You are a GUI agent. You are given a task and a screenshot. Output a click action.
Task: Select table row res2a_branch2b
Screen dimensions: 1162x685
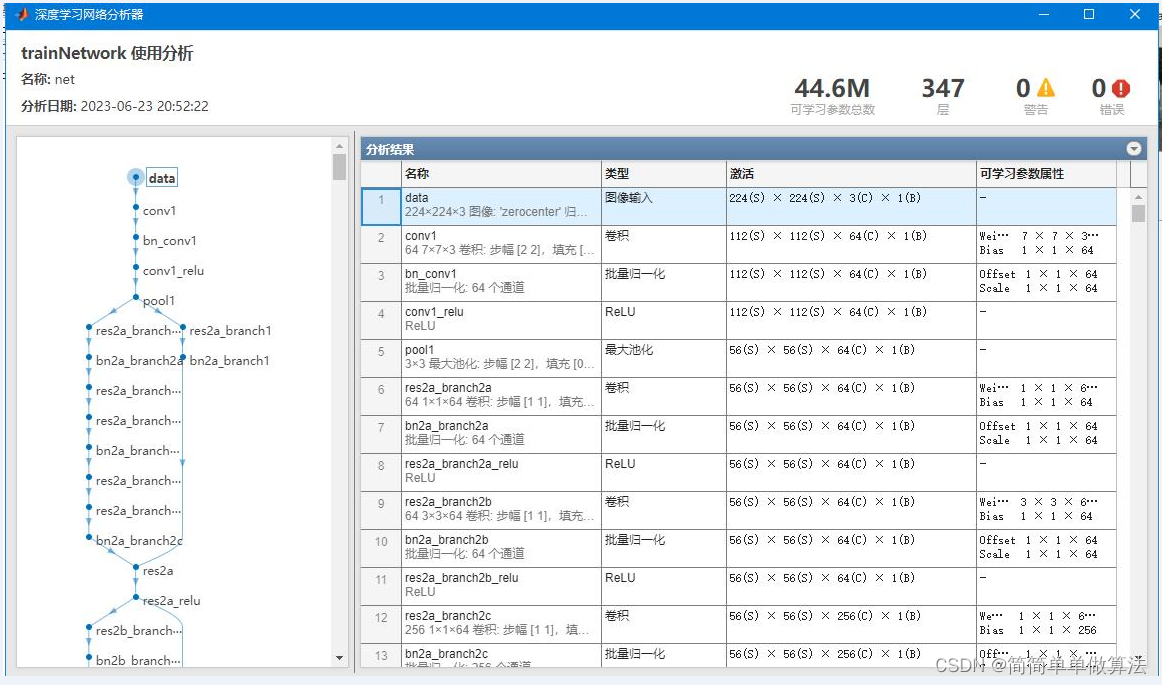[x=739, y=510]
